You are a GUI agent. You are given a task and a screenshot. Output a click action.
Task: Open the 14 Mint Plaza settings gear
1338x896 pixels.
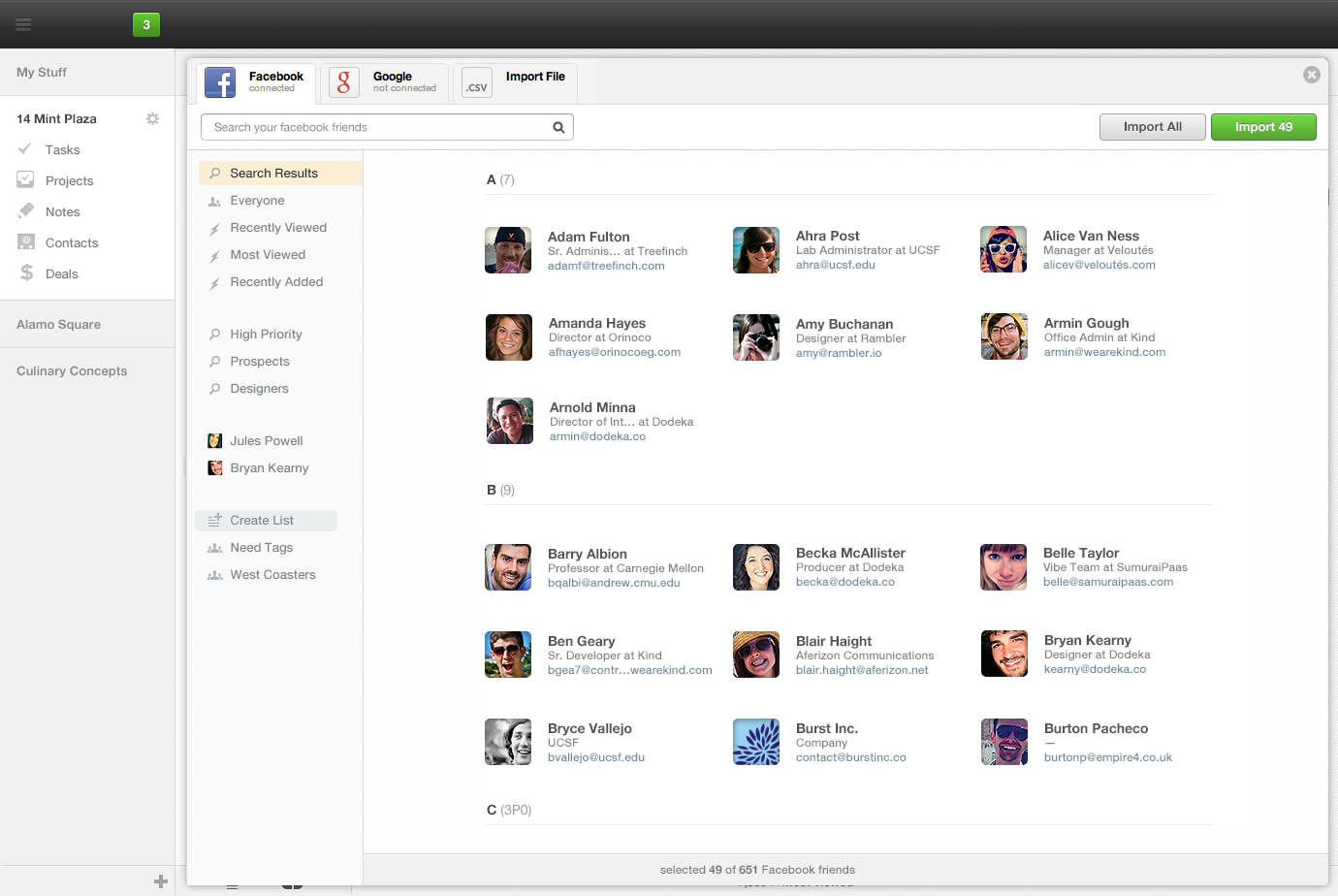point(152,118)
